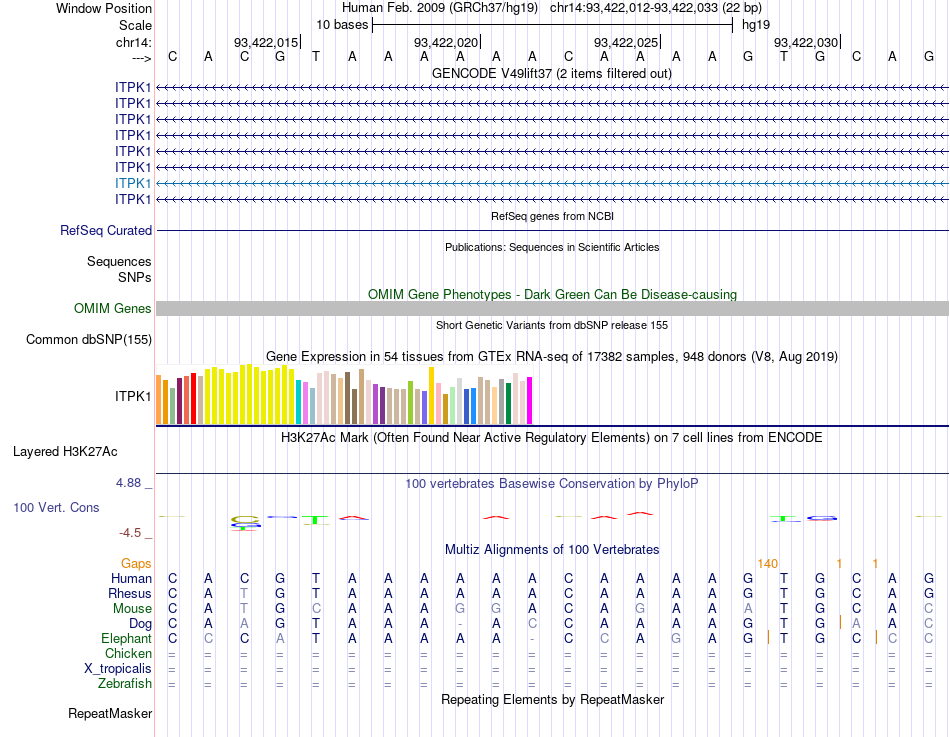Viewport: 950px width, 737px height.
Task: Click the X_tropicalis alignment row label
Action: 118,669
